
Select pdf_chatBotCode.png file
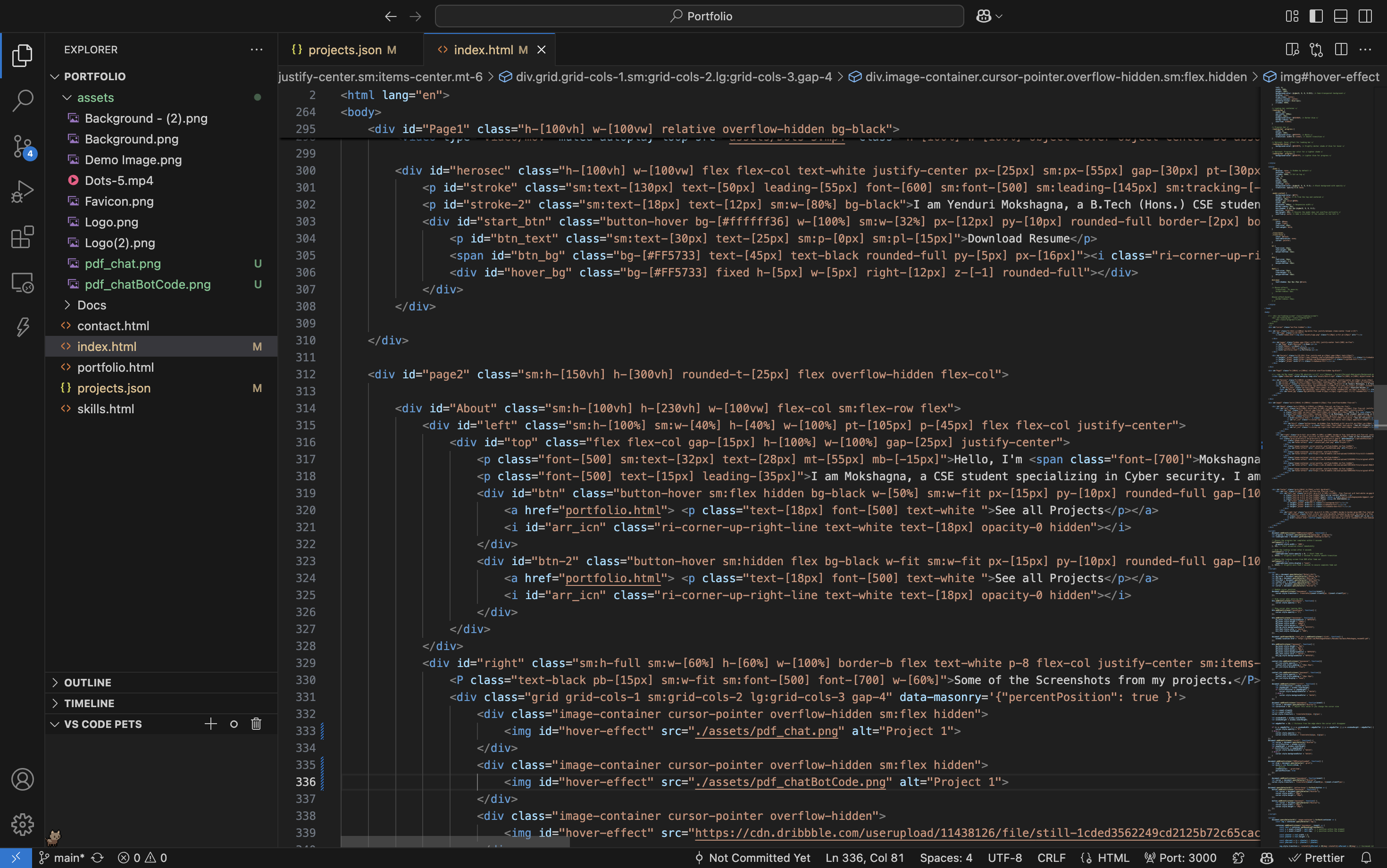pyautogui.click(x=161, y=284)
